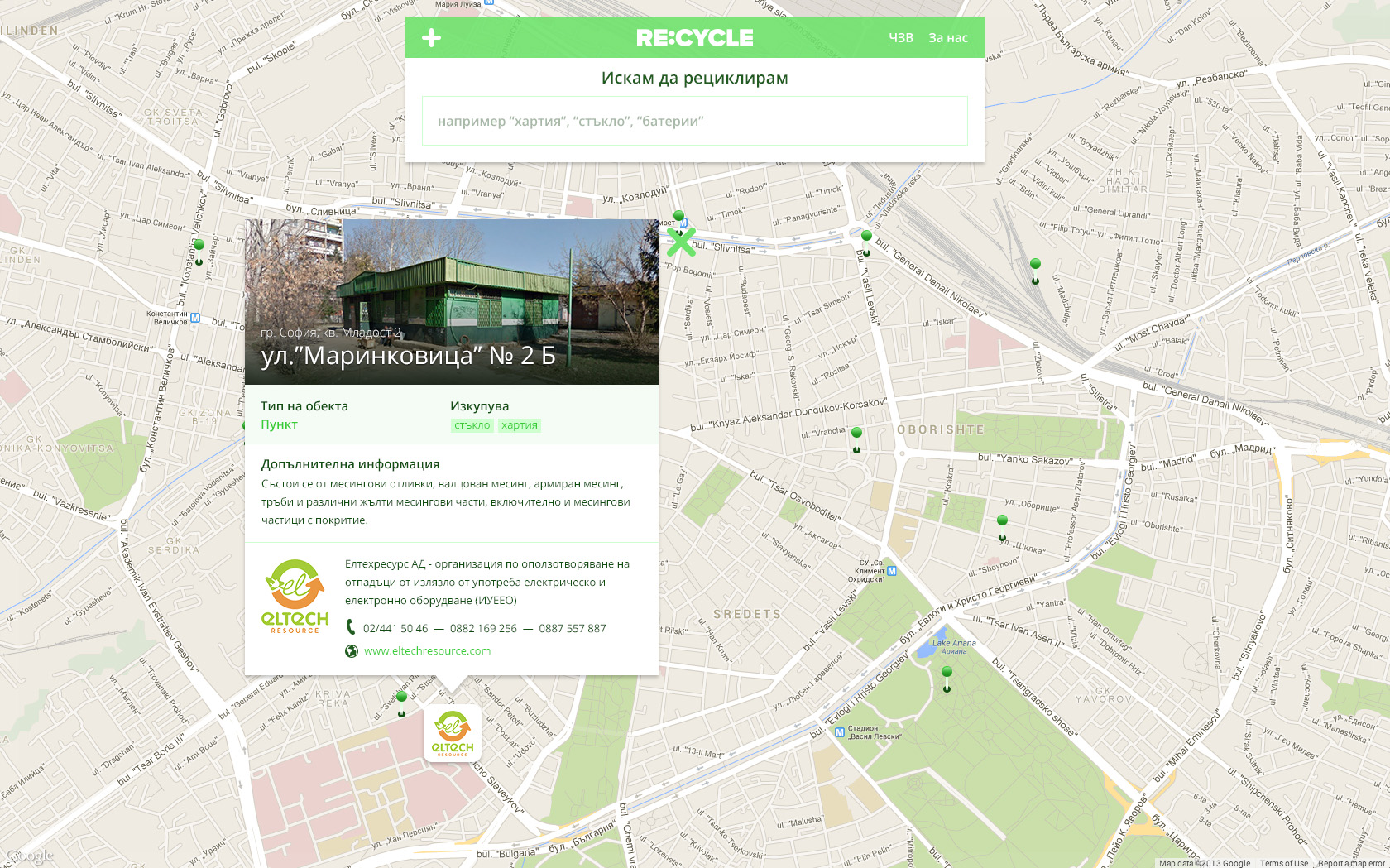
Task: Select green pin by ul. Vrabcha near Oborishte
Action: [856, 439]
